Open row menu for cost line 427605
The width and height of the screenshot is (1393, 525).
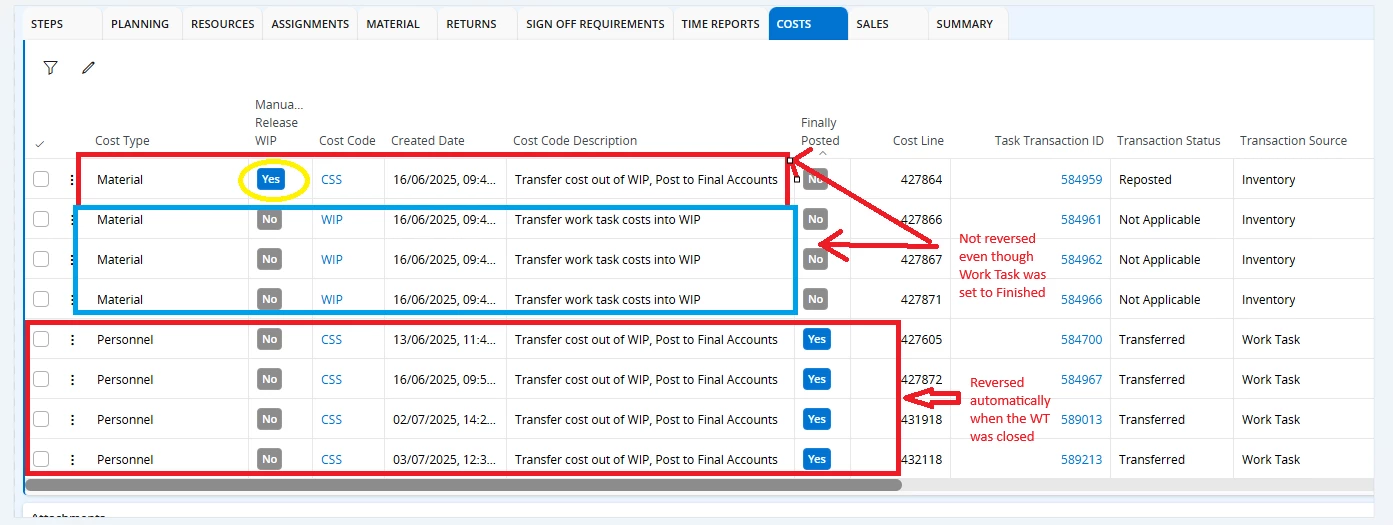(72, 340)
